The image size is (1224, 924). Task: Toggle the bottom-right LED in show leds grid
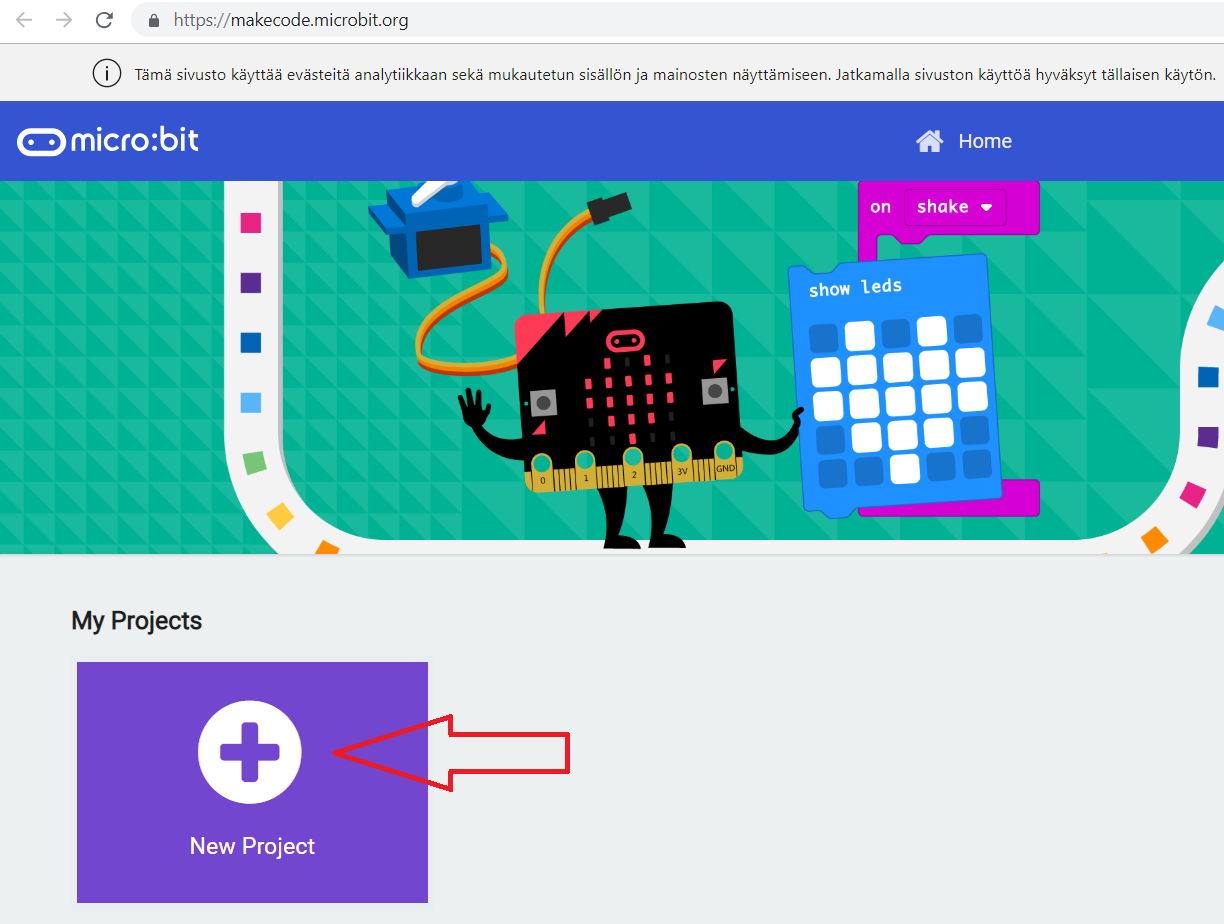(977, 464)
